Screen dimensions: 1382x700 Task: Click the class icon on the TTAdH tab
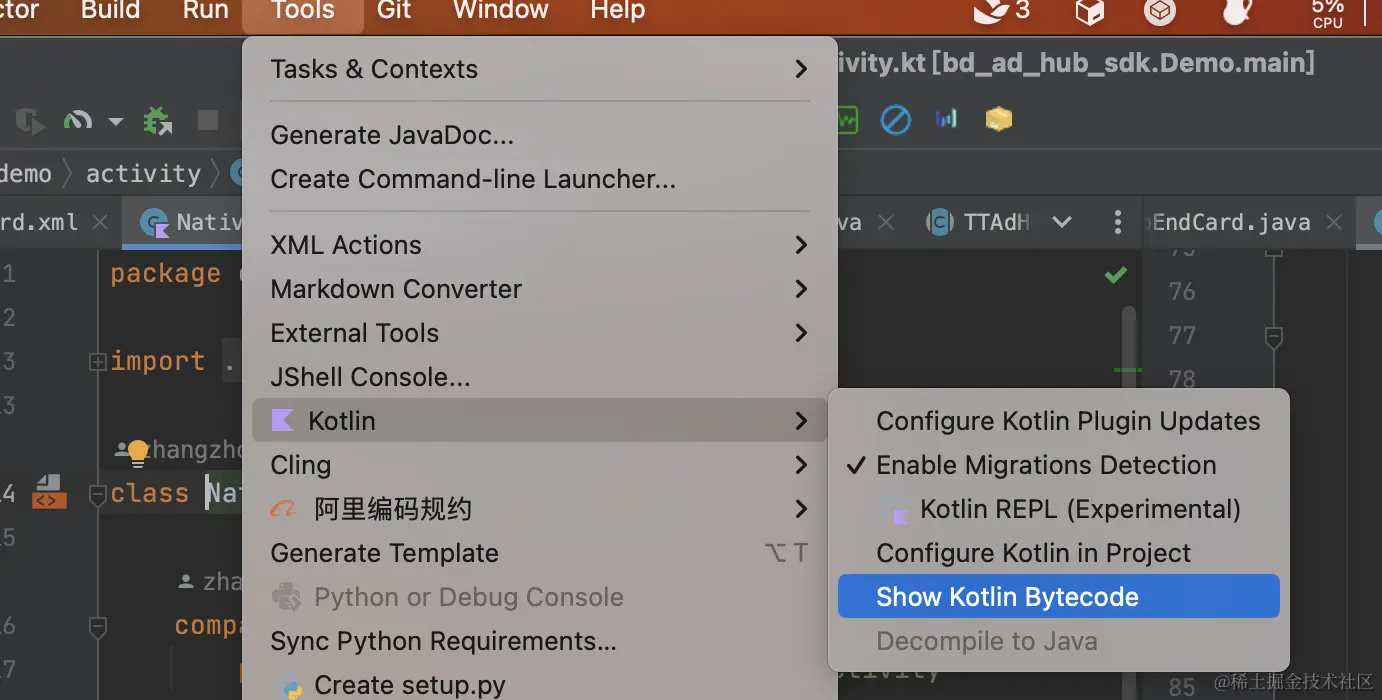939,222
